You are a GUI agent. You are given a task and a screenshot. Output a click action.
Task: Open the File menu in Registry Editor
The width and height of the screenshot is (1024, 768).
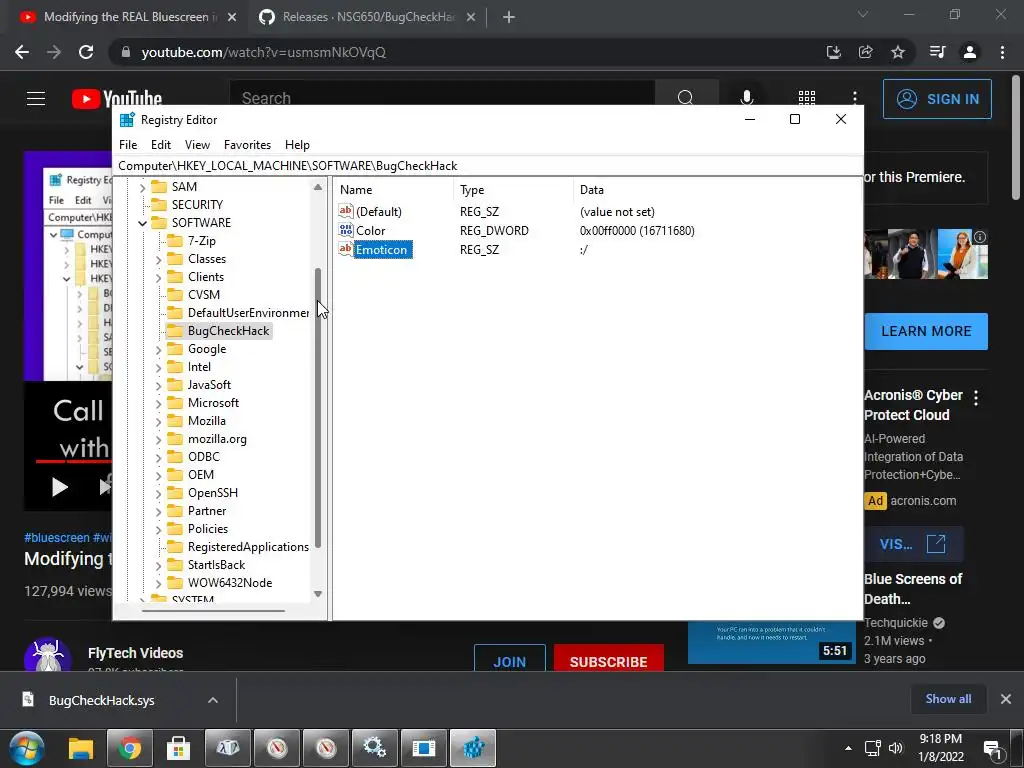[128, 145]
